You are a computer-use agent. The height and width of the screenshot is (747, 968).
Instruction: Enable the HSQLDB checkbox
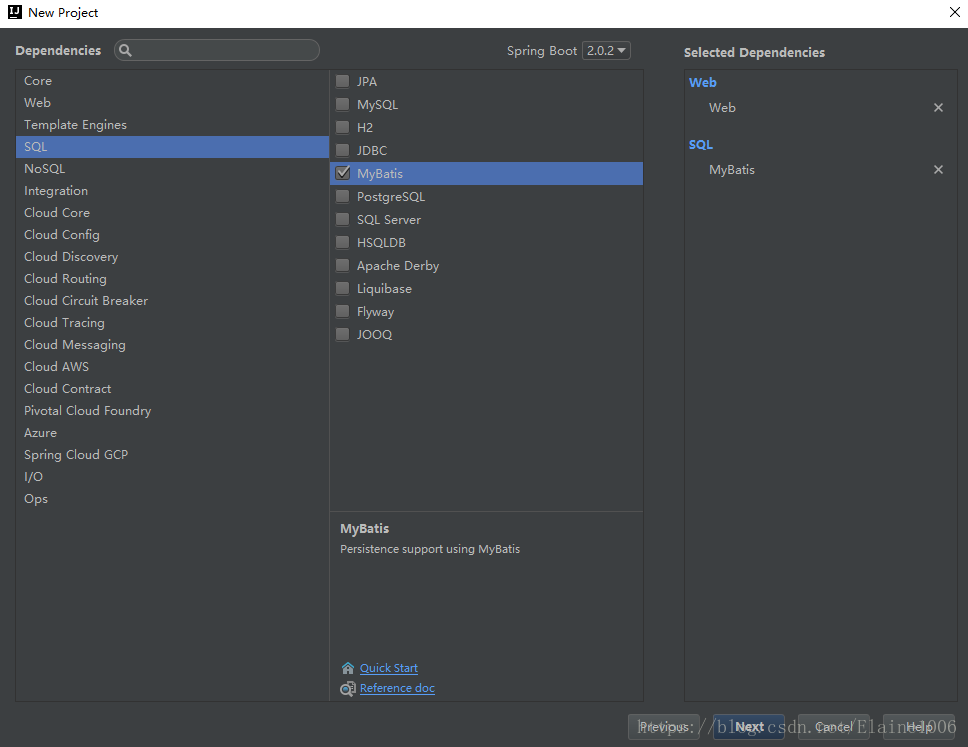343,243
